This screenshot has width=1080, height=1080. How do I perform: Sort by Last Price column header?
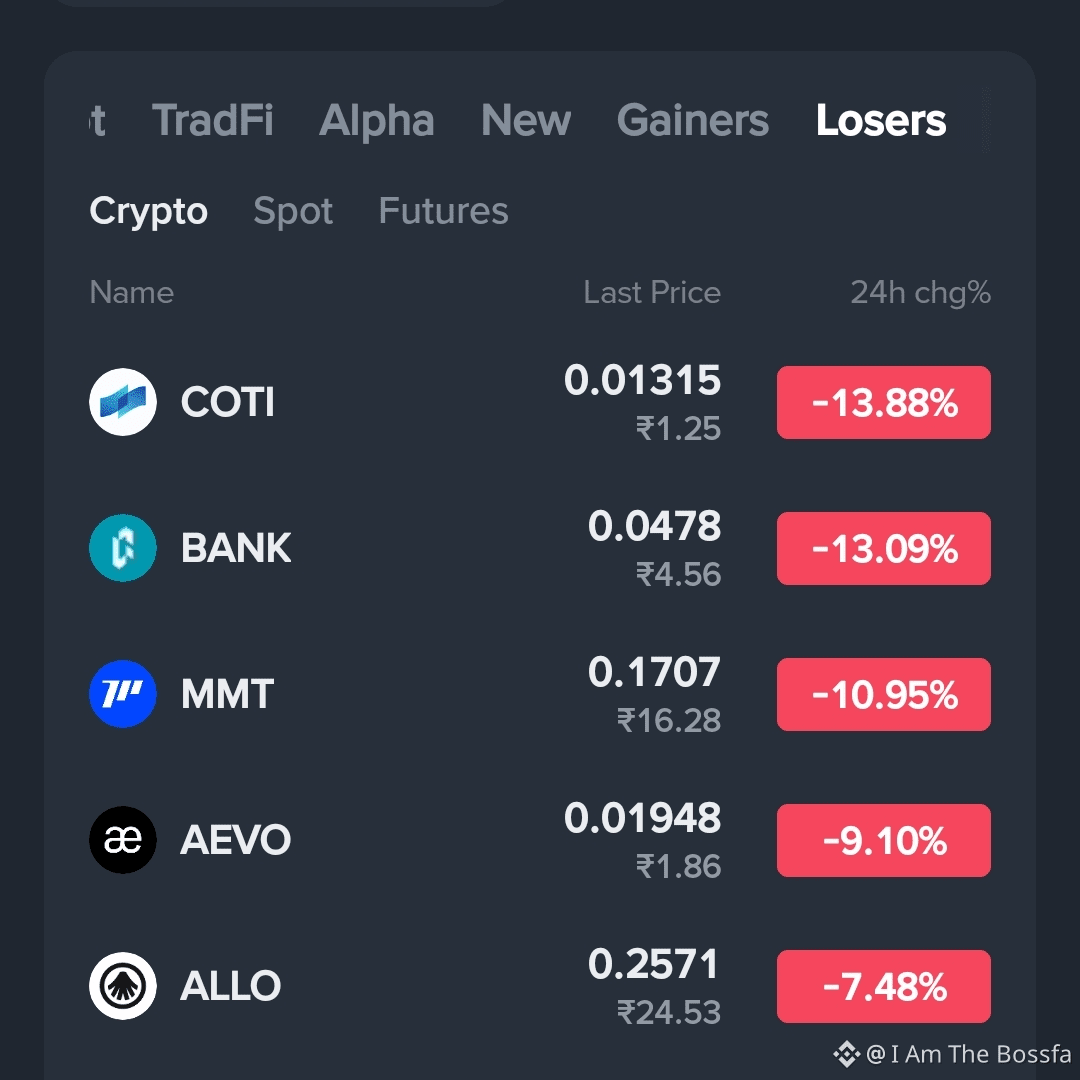(x=652, y=293)
